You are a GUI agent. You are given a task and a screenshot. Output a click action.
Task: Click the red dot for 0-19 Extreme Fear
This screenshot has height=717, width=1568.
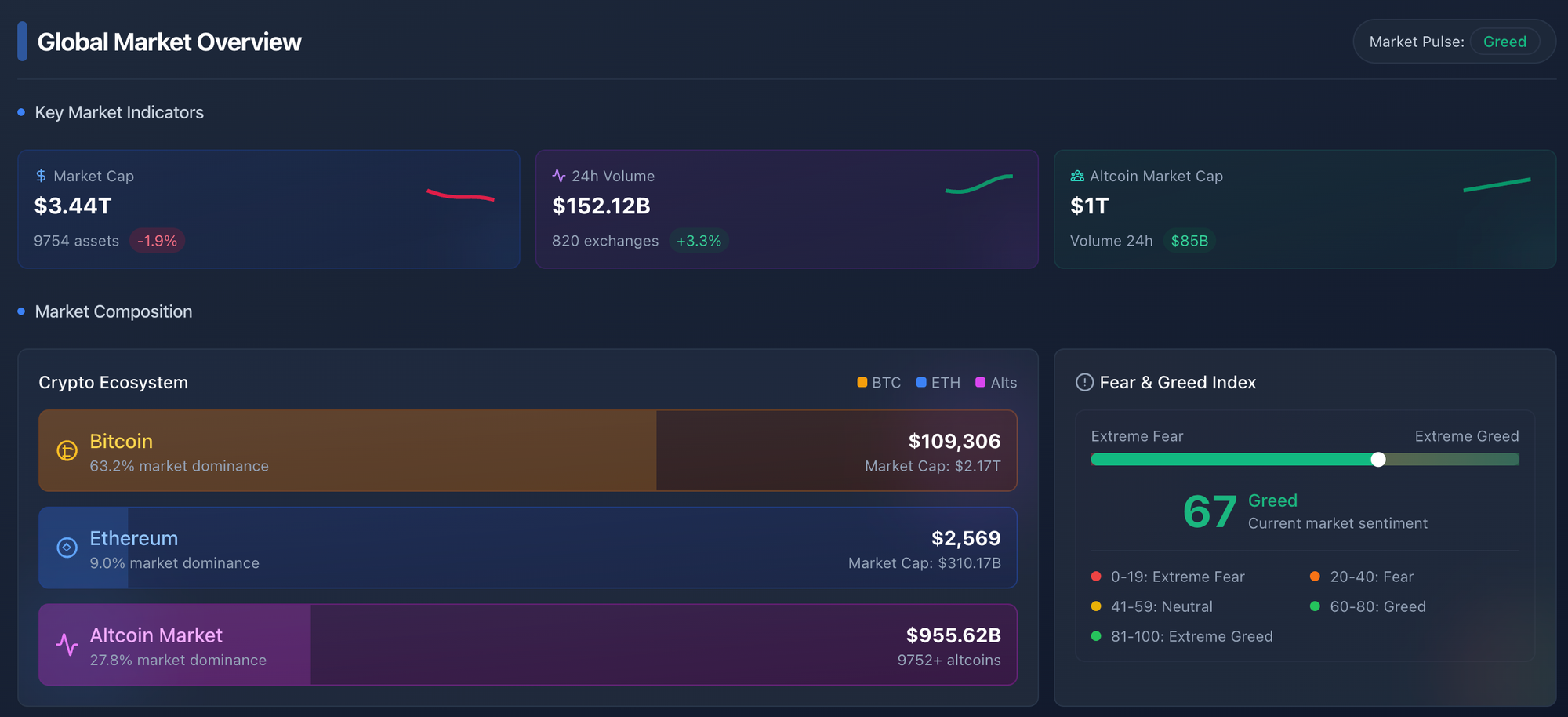tap(1096, 577)
